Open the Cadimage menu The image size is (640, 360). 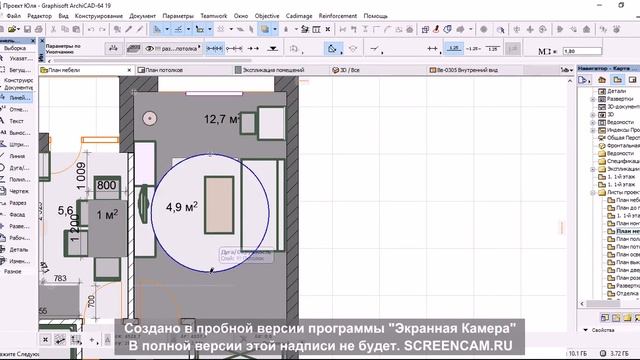tap(299, 16)
